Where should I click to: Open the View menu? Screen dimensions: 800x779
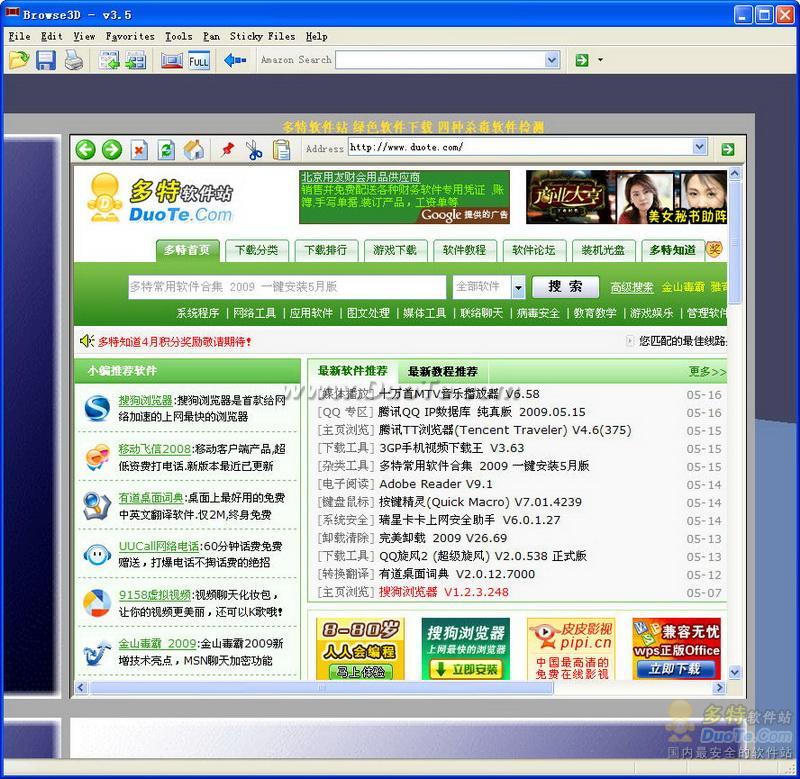click(84, 36)
